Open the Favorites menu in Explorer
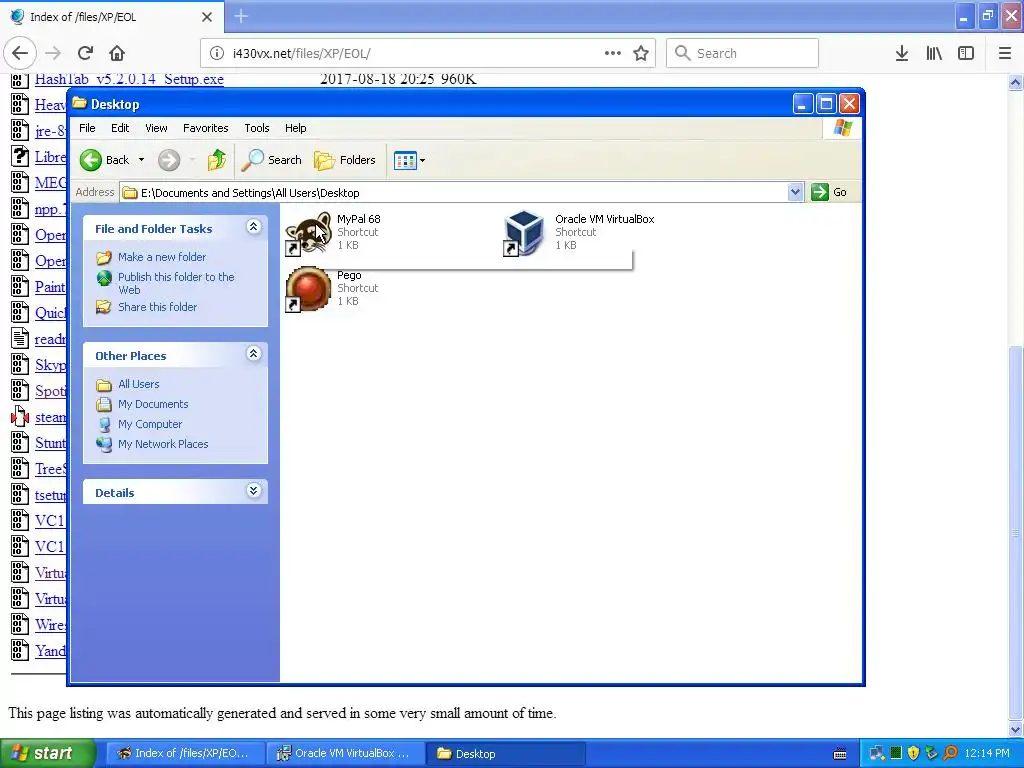This screenshot has height=768, width=1024. [x=206, y=128]
